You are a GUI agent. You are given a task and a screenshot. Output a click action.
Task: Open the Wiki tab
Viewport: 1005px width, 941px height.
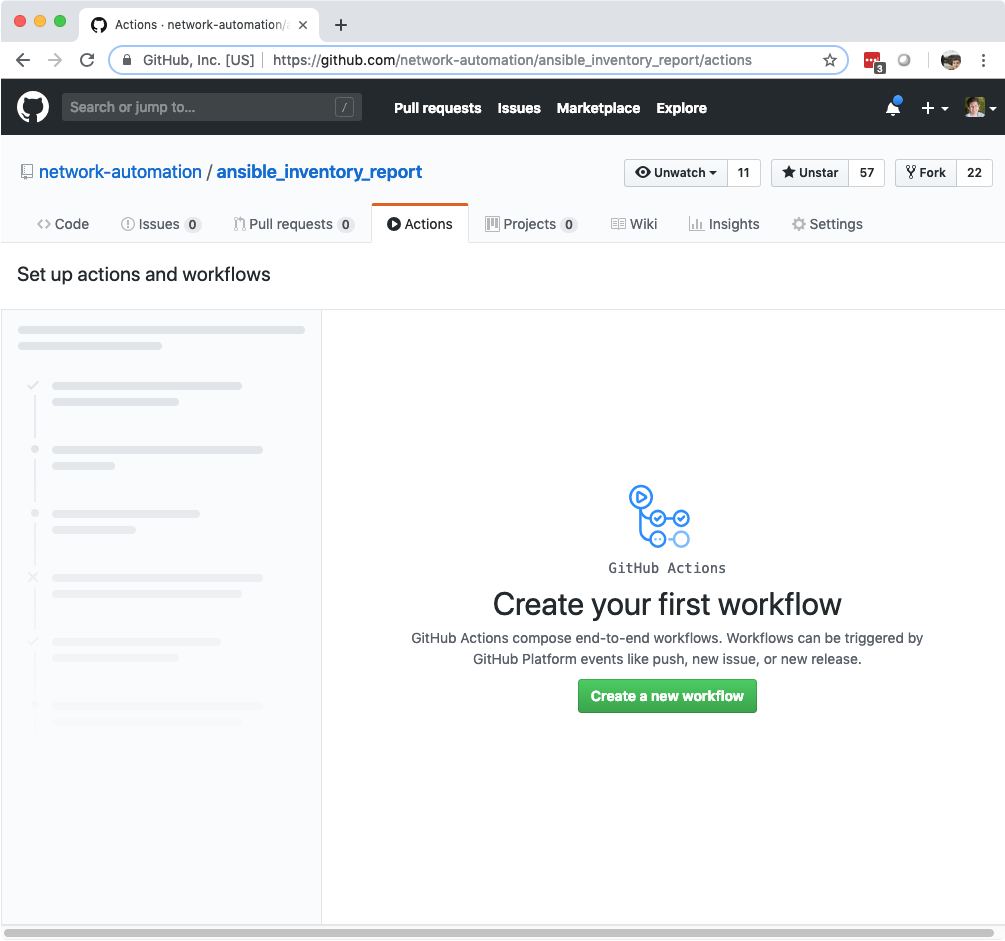[x=634, y=224]
